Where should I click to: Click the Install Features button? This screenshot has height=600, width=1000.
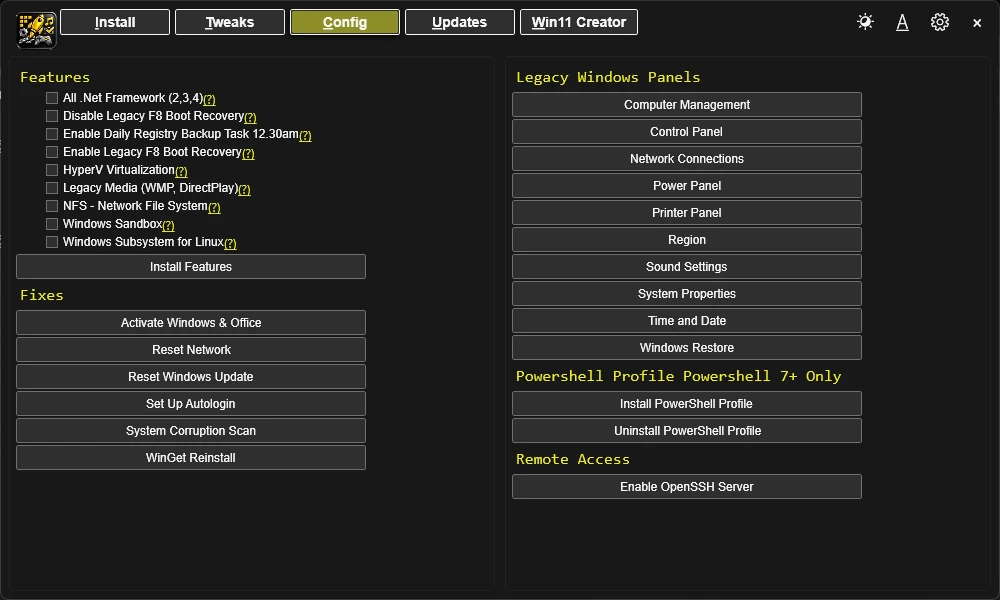[191, 267]
